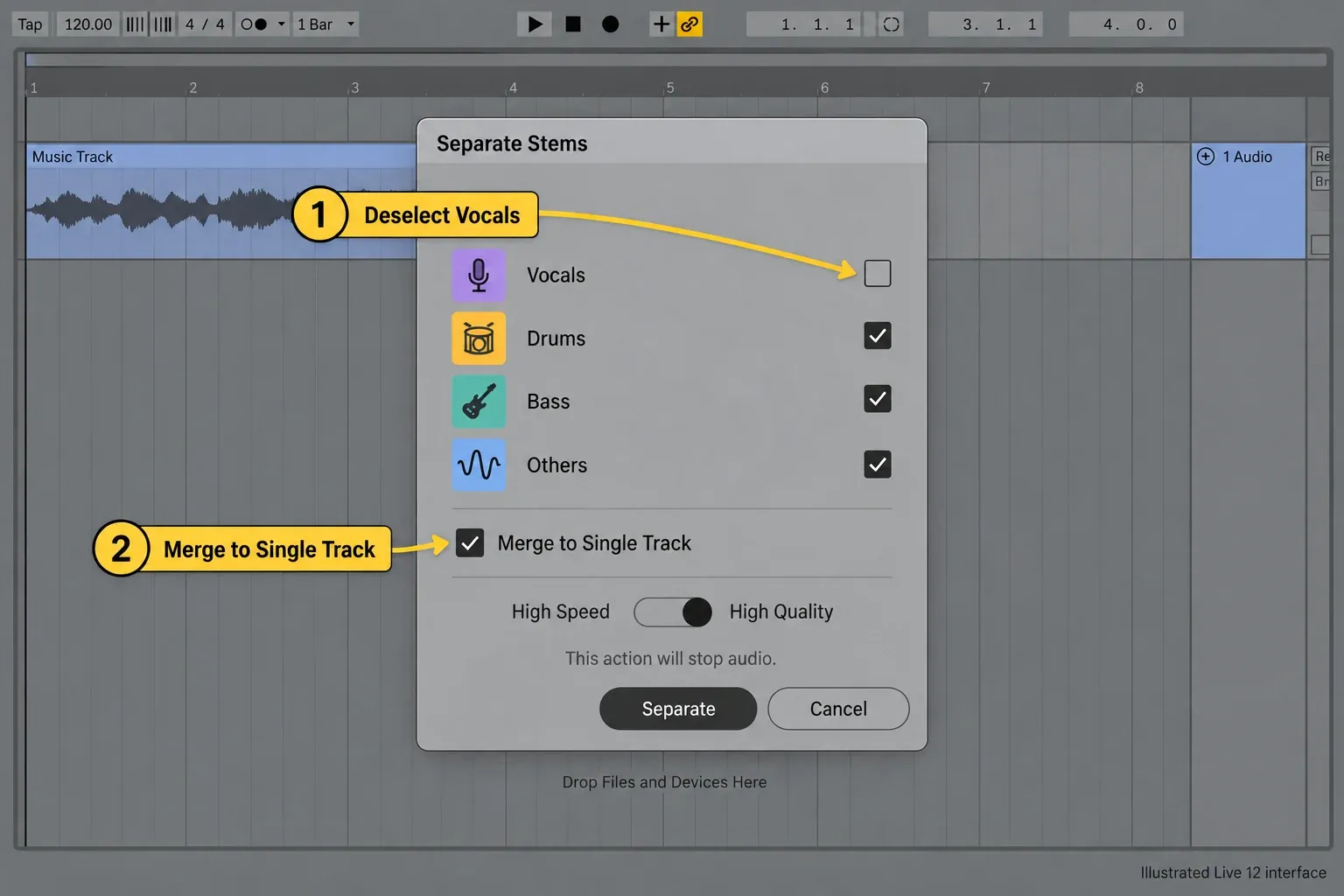1344x896 pixels.
Task: Click the Record transport button
Action: pyautogui.click(x=611, y=24)
